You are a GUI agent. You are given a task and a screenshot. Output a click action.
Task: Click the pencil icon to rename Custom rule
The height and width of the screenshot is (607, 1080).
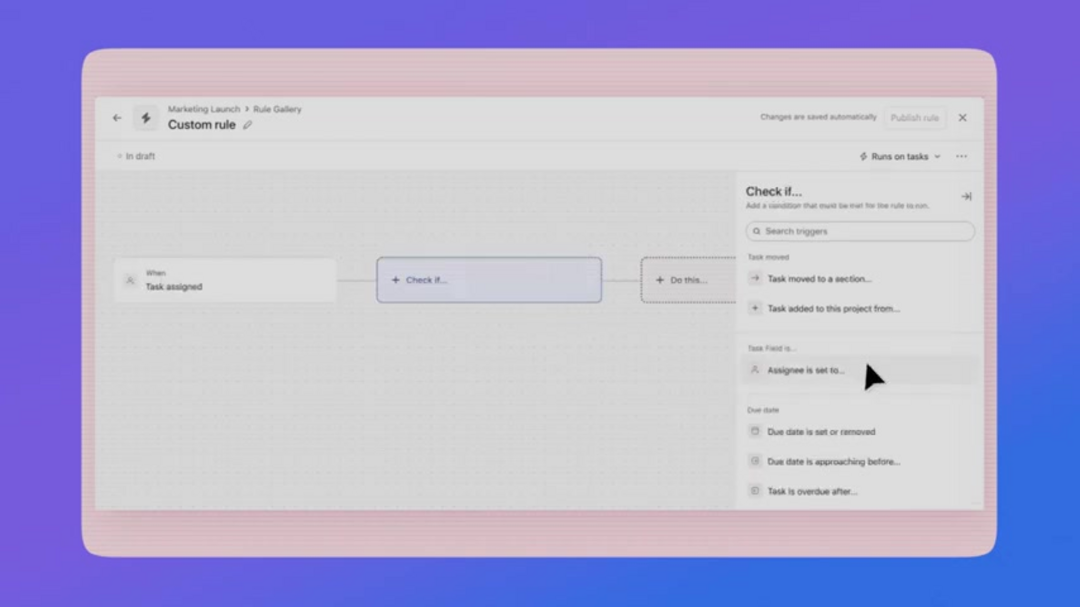click(x=248, y=125)
